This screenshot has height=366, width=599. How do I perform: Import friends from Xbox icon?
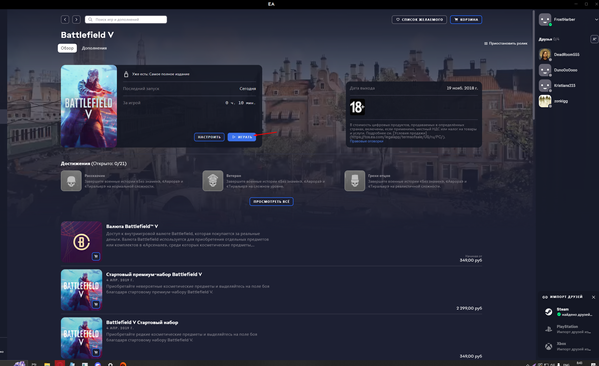548,347
